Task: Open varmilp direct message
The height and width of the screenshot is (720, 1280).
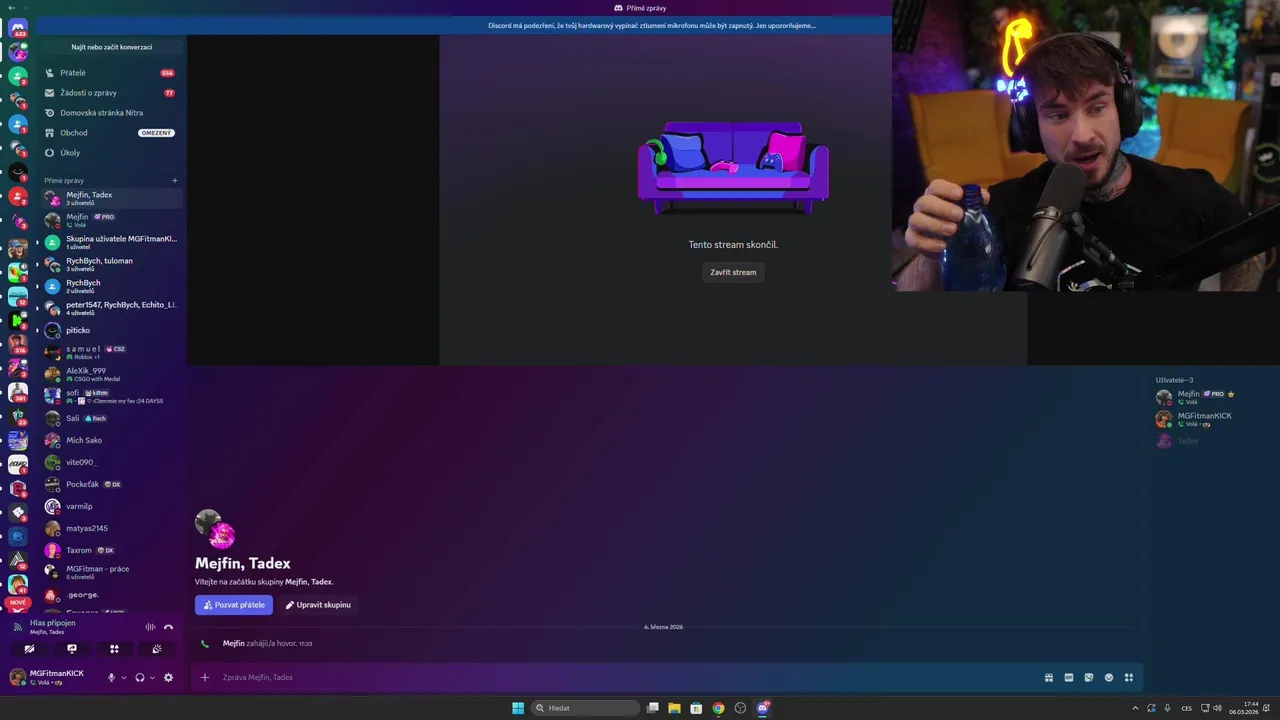Action: click(x=111, y=506)
